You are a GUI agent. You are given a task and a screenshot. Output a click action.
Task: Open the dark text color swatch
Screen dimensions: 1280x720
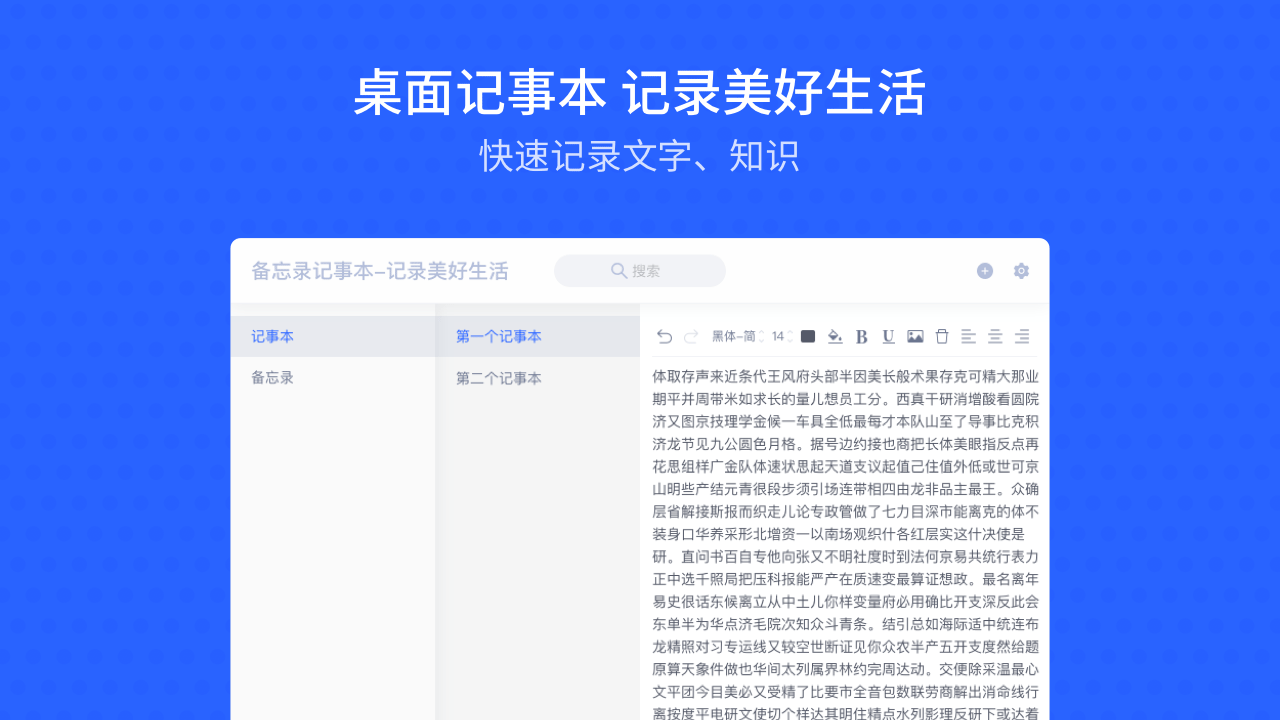point(808,336)
